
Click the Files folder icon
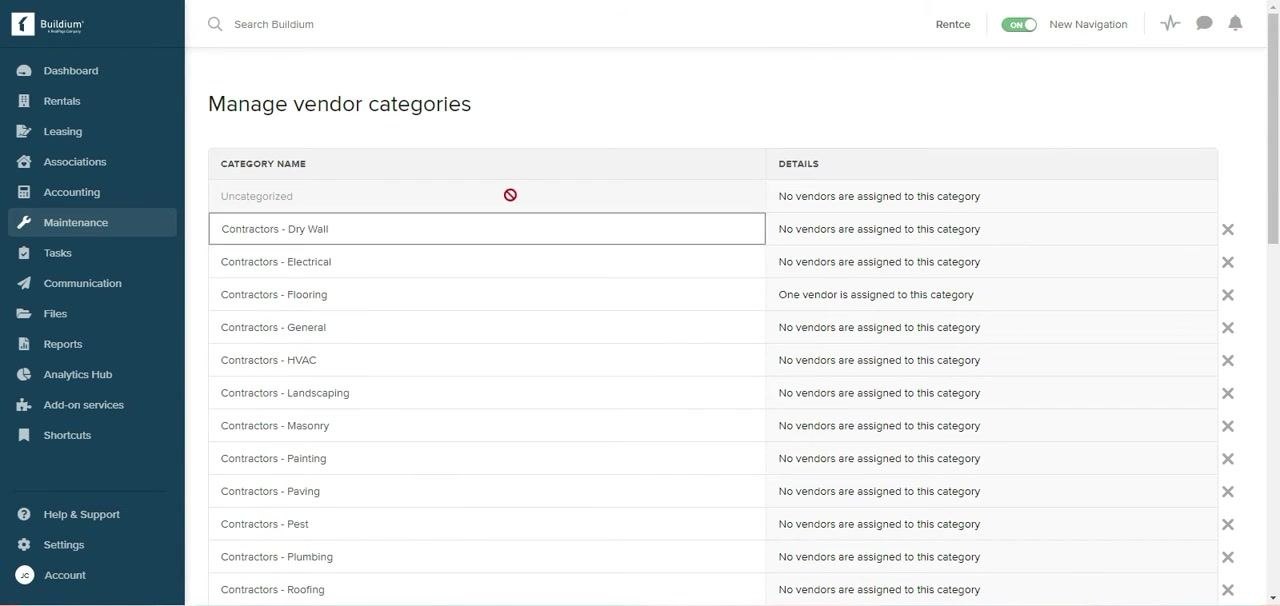point(24,314)
